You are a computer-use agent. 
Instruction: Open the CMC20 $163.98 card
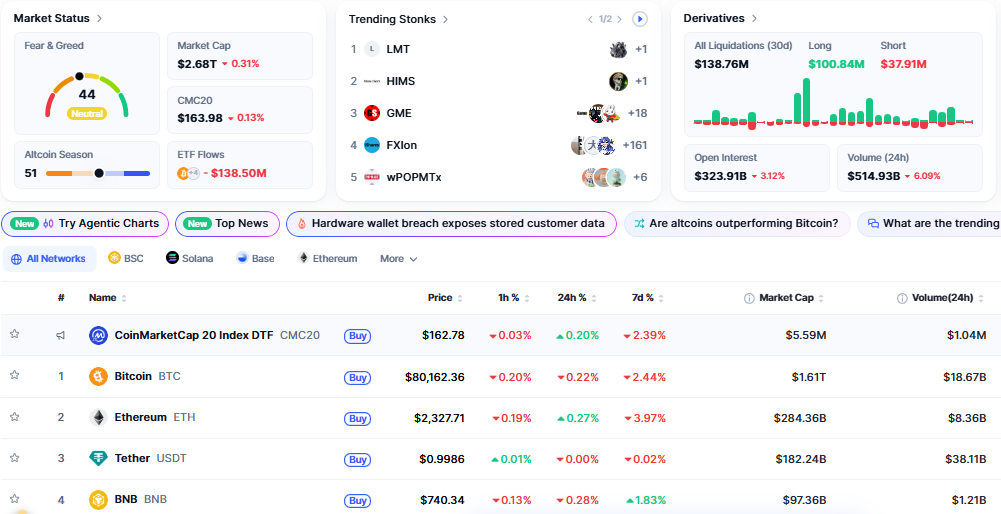(x=240, y=110)
